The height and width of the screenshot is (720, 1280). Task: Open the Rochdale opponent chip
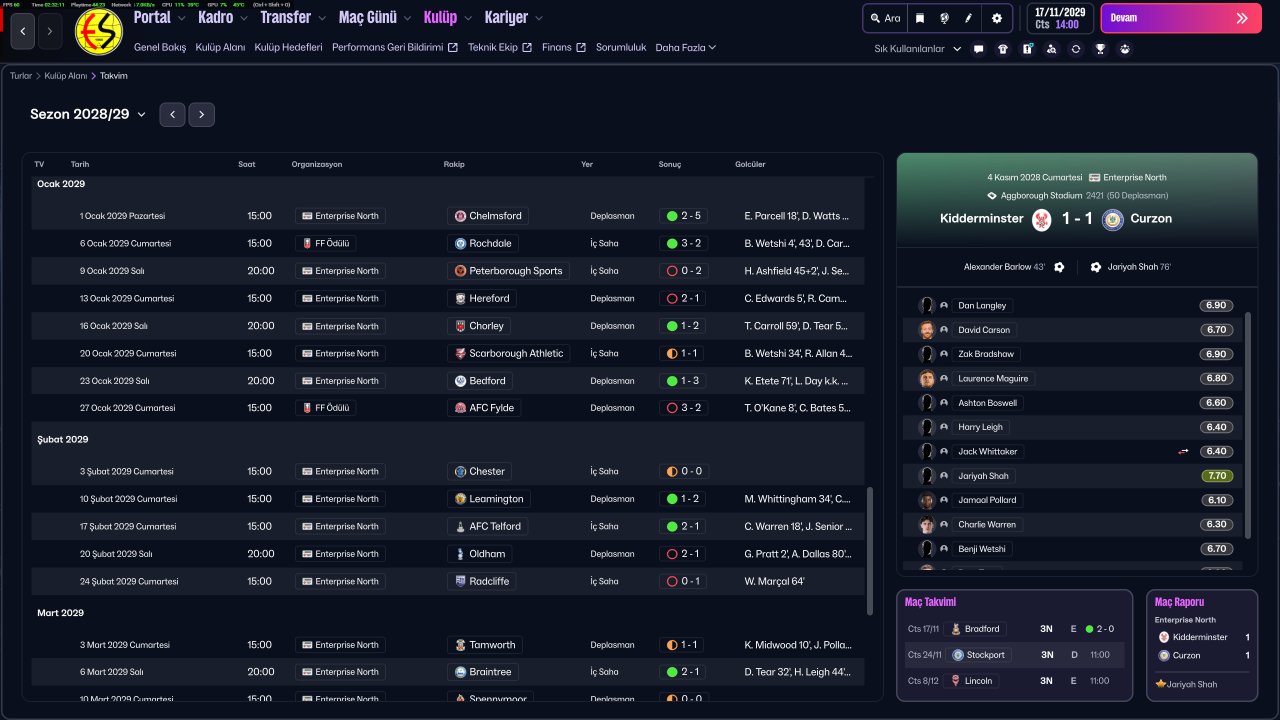[x=483, y=243]
